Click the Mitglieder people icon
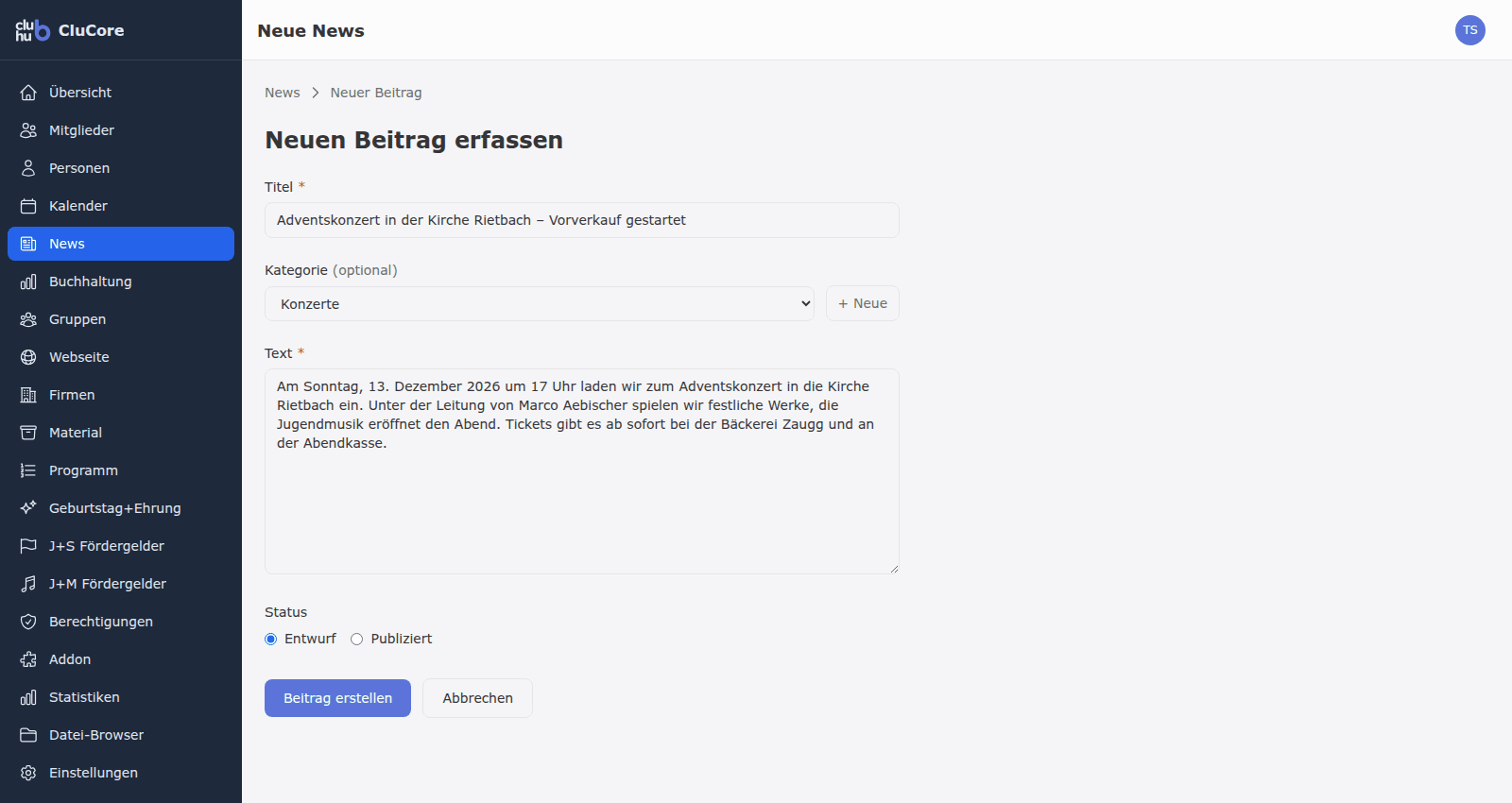The height and width of the screenshot is (803, 1512). (x=28, y=130)
